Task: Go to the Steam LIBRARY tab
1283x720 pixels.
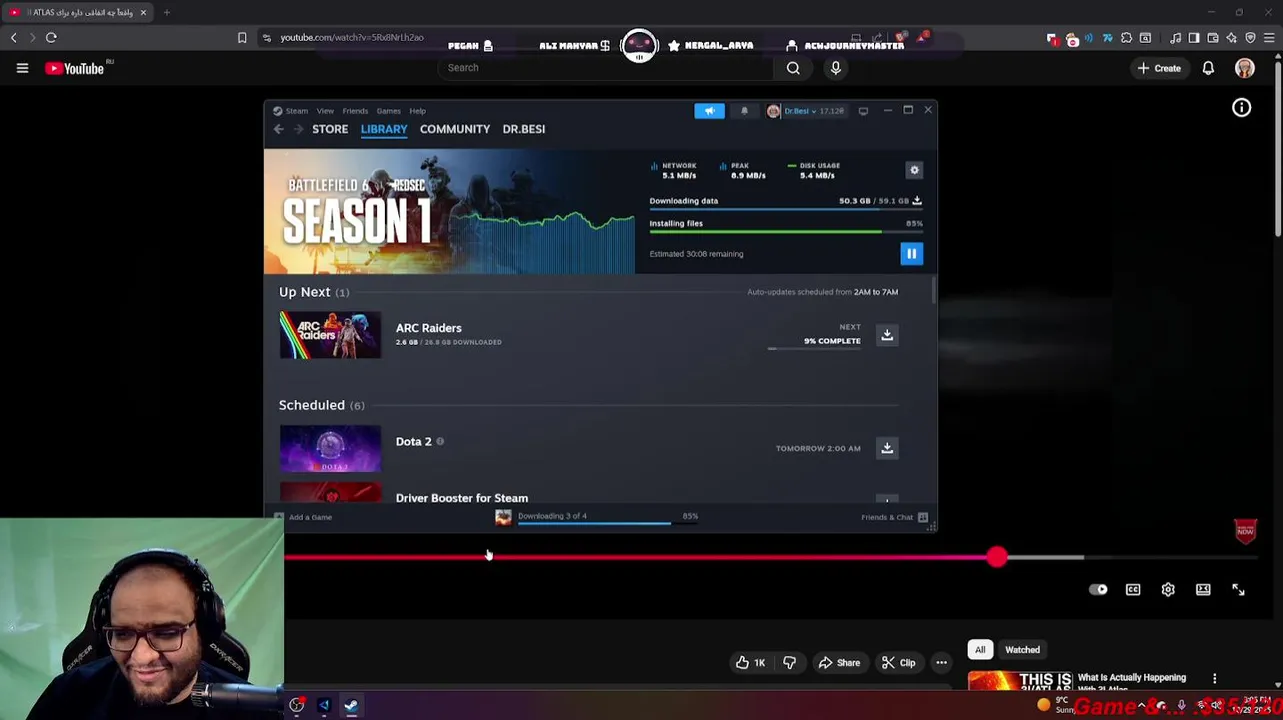Action: point(384,129)
